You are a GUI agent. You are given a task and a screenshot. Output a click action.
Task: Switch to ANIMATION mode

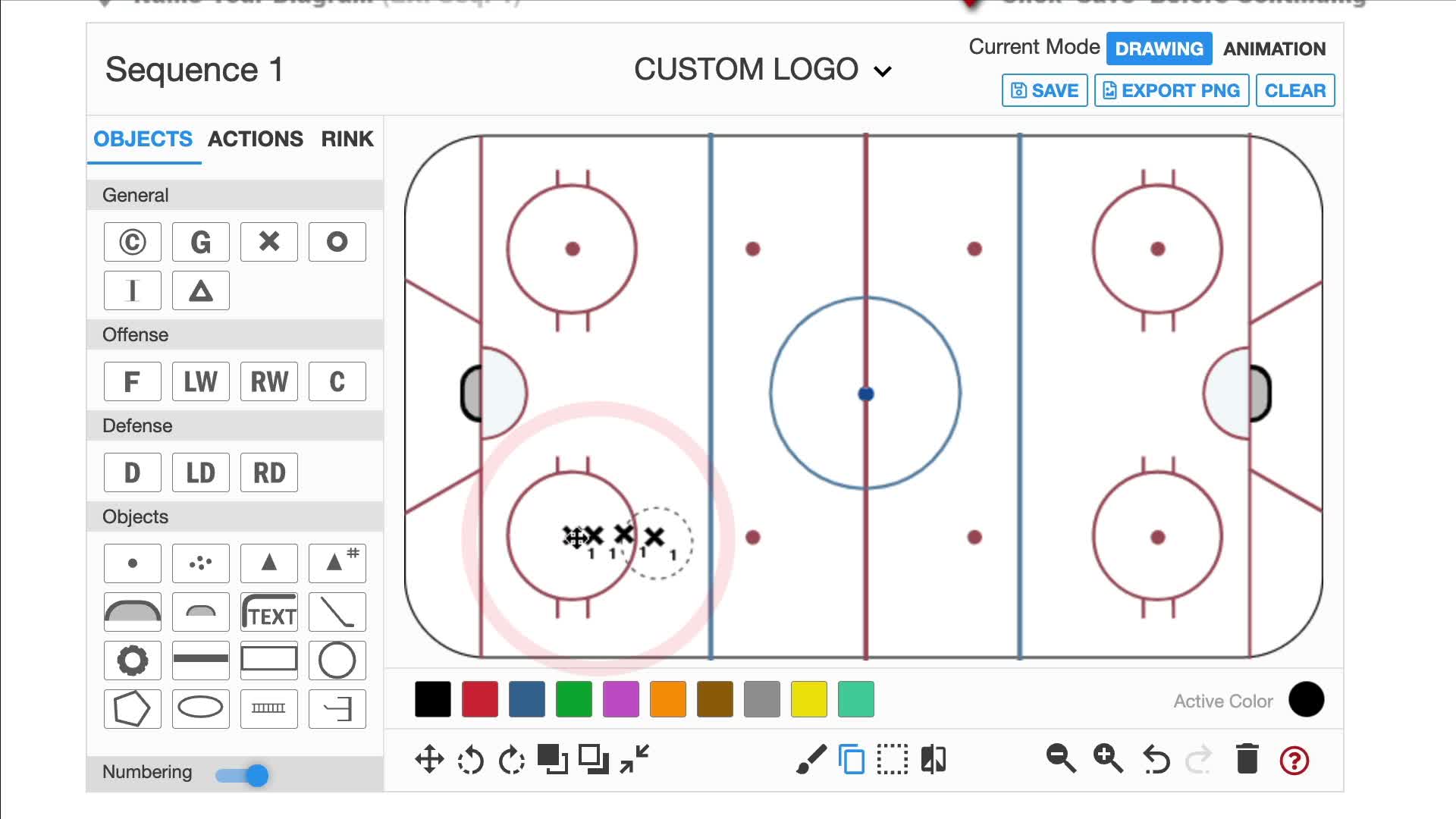pos(1274,49)
